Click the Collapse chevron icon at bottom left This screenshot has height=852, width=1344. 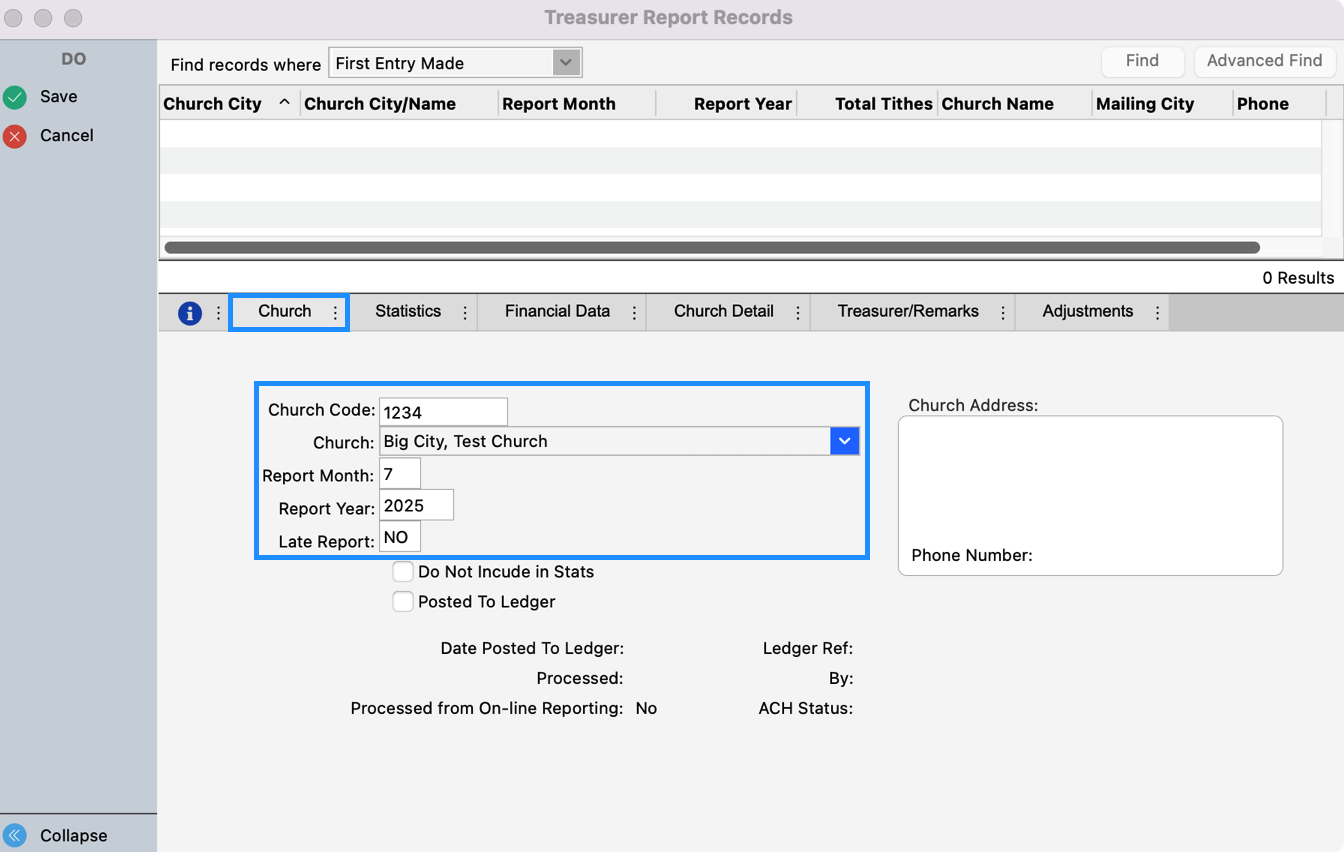tap(14, 835)
